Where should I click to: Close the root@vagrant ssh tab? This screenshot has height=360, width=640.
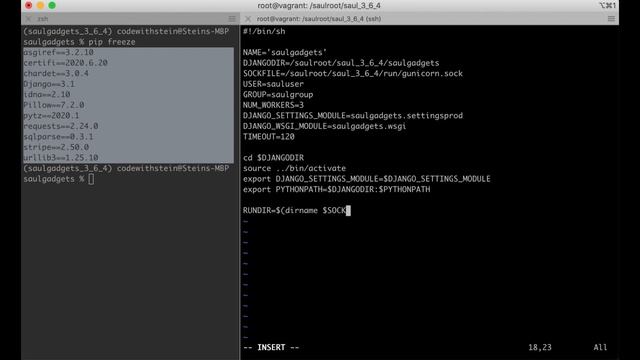[248, 19]
